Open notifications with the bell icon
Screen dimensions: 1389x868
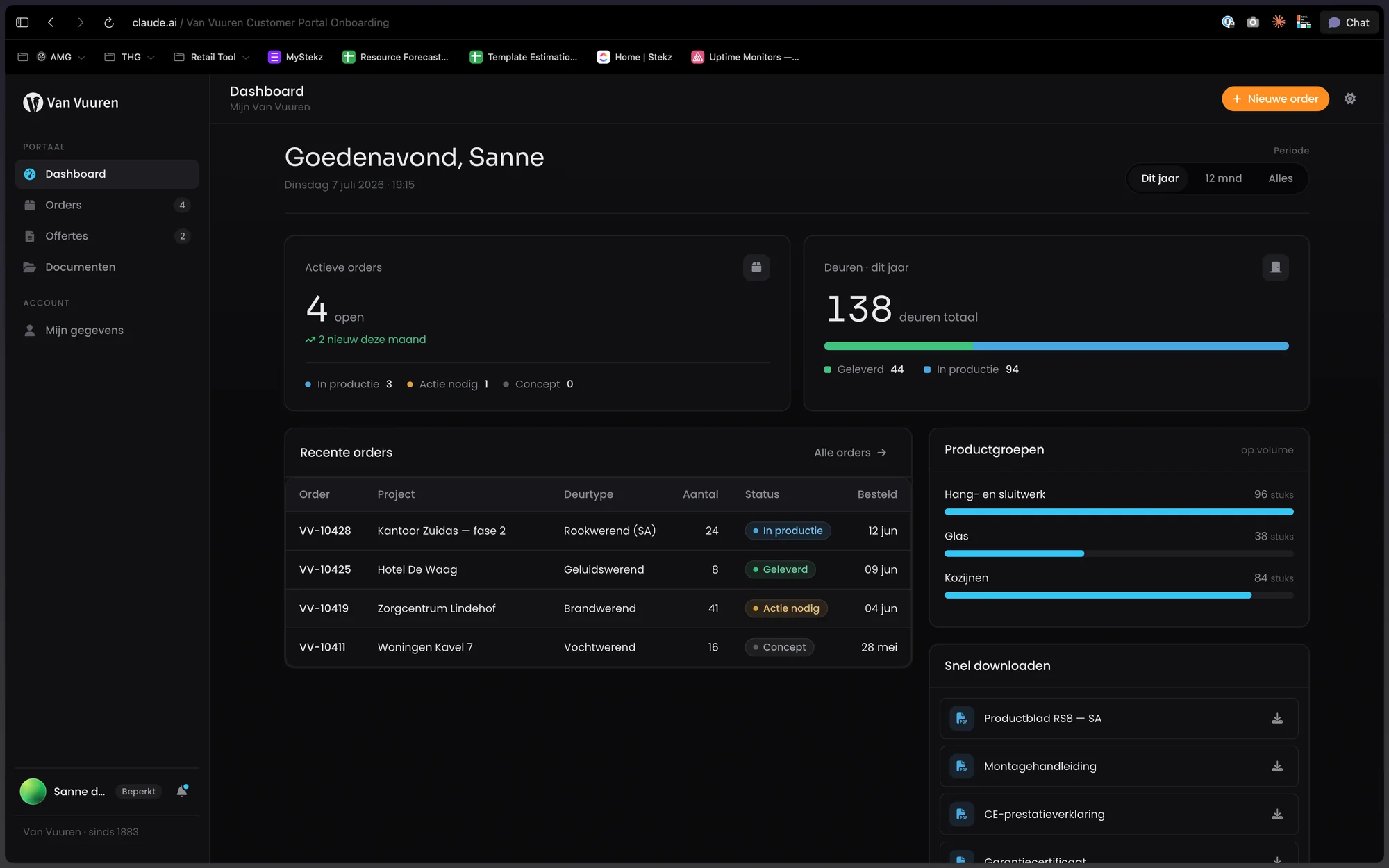182,791
